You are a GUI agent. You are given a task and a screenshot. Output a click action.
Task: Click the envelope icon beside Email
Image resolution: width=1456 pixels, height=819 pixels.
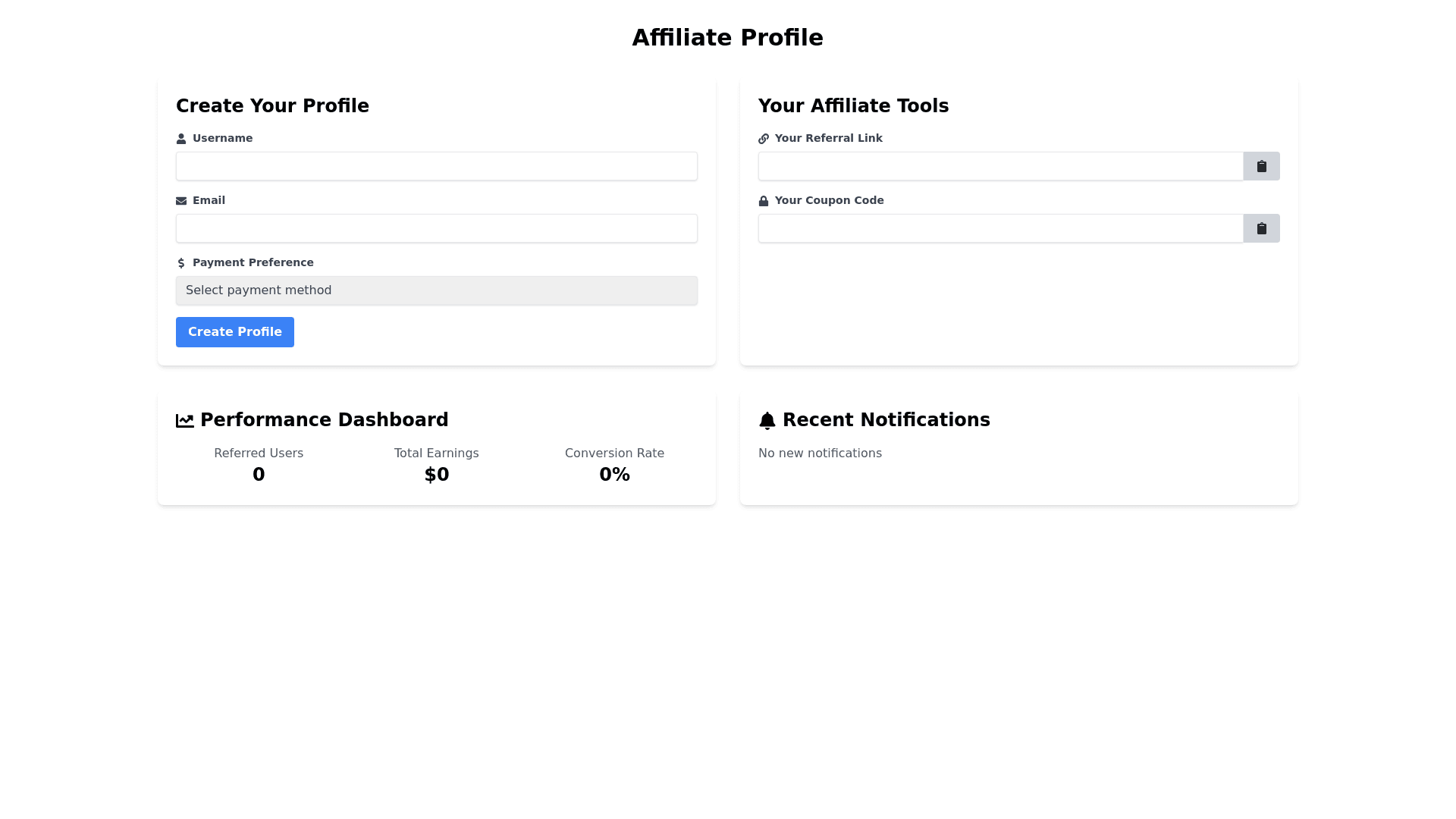[180, 201]
